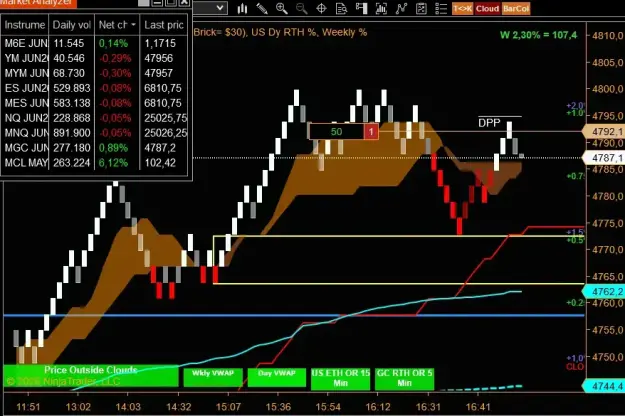Click the 16:31 time axis label
The width and height of the screenshot is (625, 416).
[428, 407]
